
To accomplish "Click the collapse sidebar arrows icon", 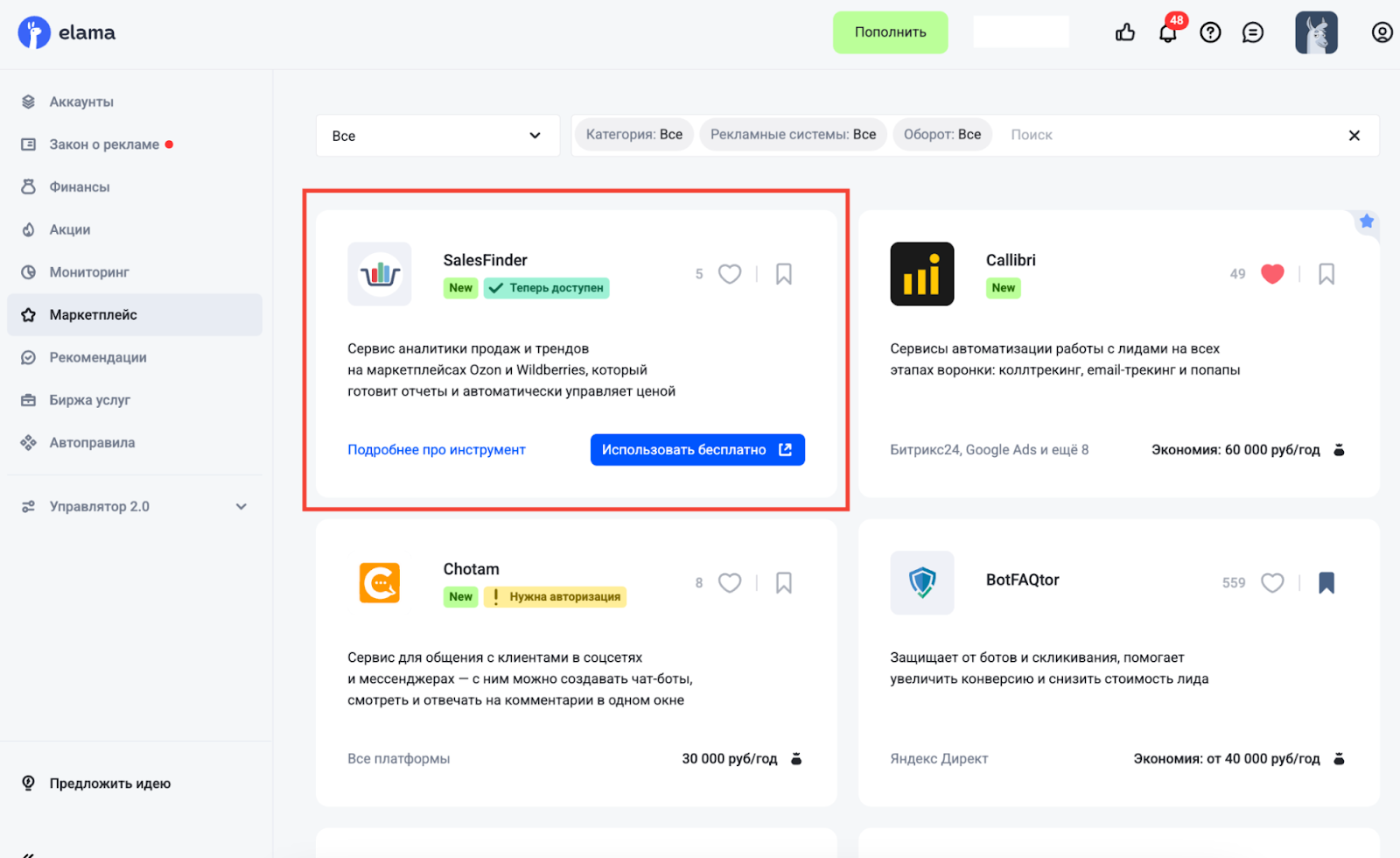I will tap(28, 854).
